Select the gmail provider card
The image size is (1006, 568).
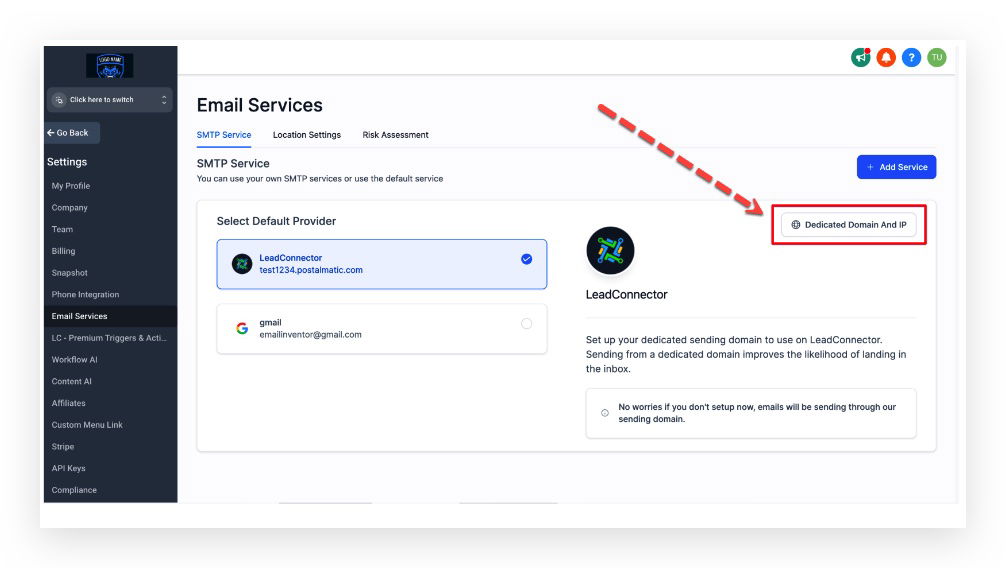pyautogui.click(x=382, y=329)
